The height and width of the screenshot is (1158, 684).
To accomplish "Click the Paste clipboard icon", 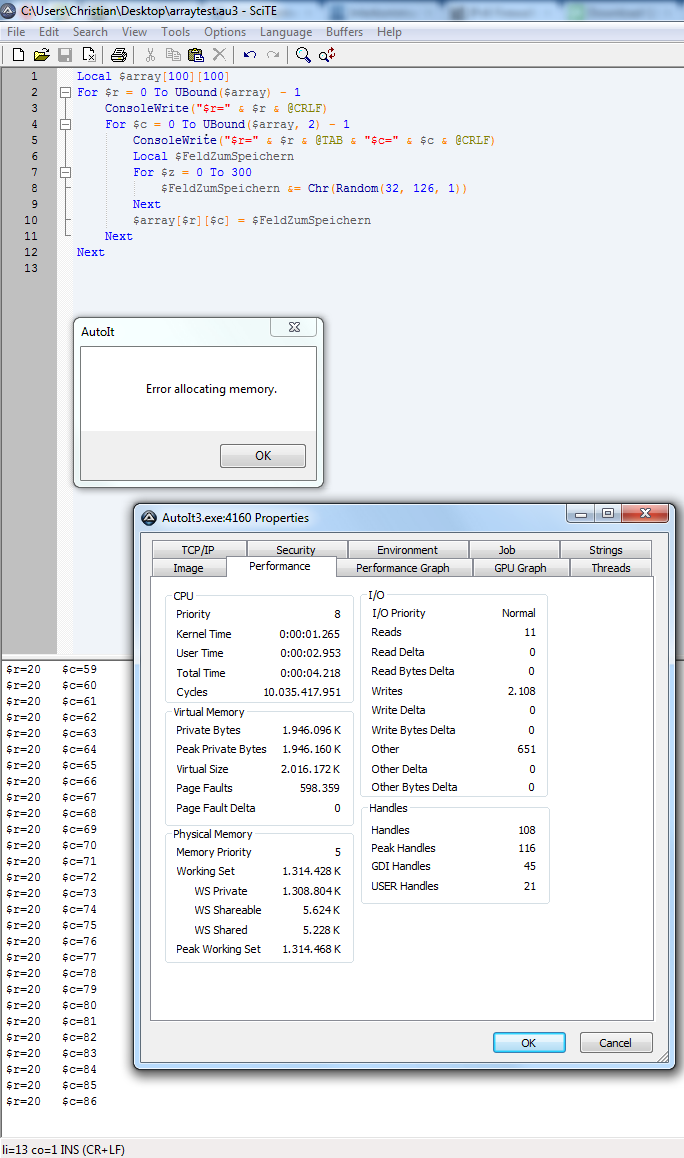I will [196, 55].
